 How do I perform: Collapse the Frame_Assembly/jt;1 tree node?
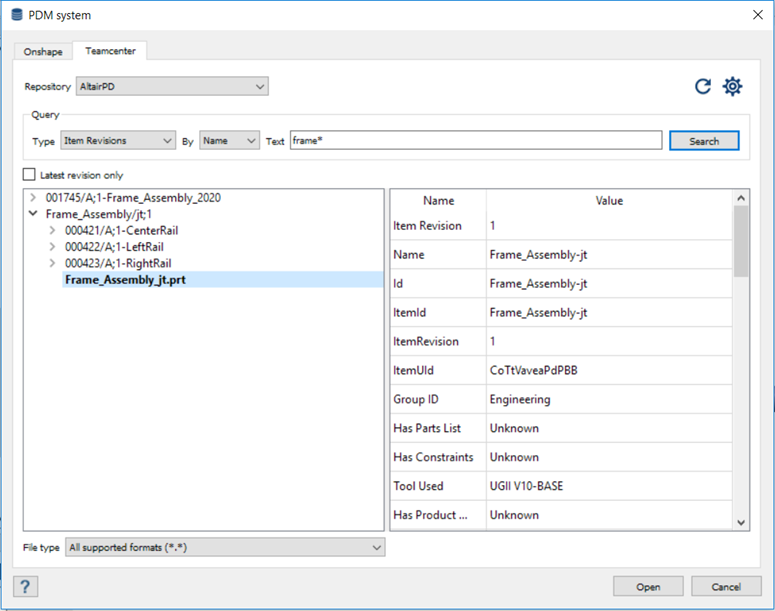tap(34, 214)
